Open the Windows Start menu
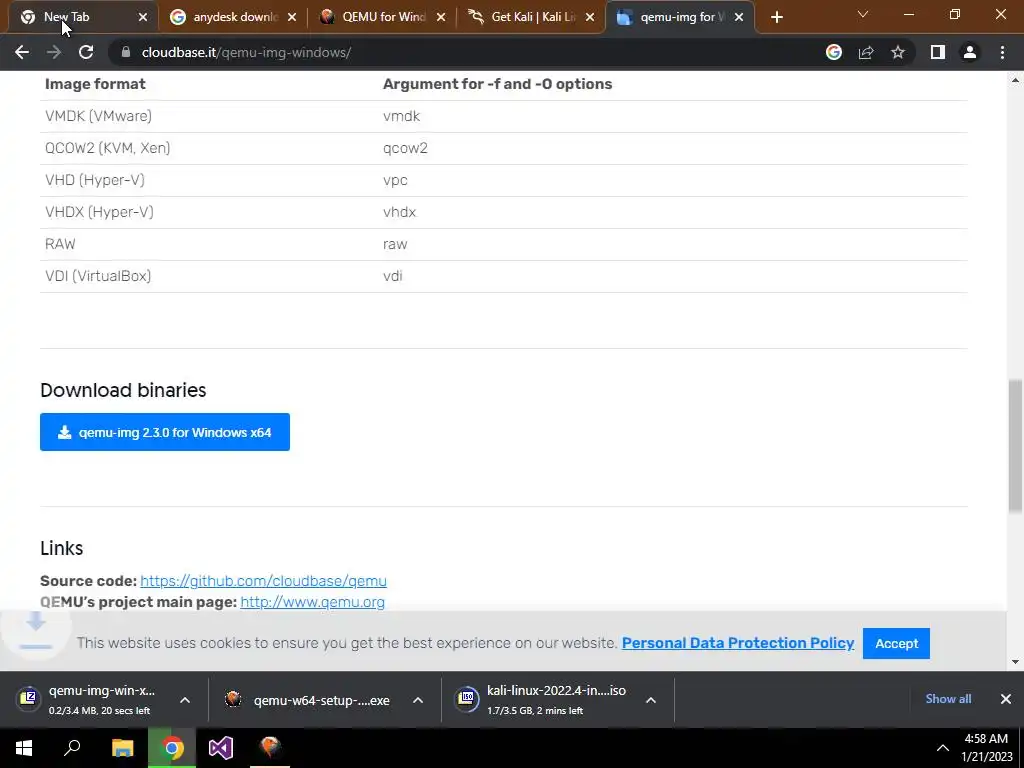The height and width of the screenshot is (768, 1024). tap(24, 748)
